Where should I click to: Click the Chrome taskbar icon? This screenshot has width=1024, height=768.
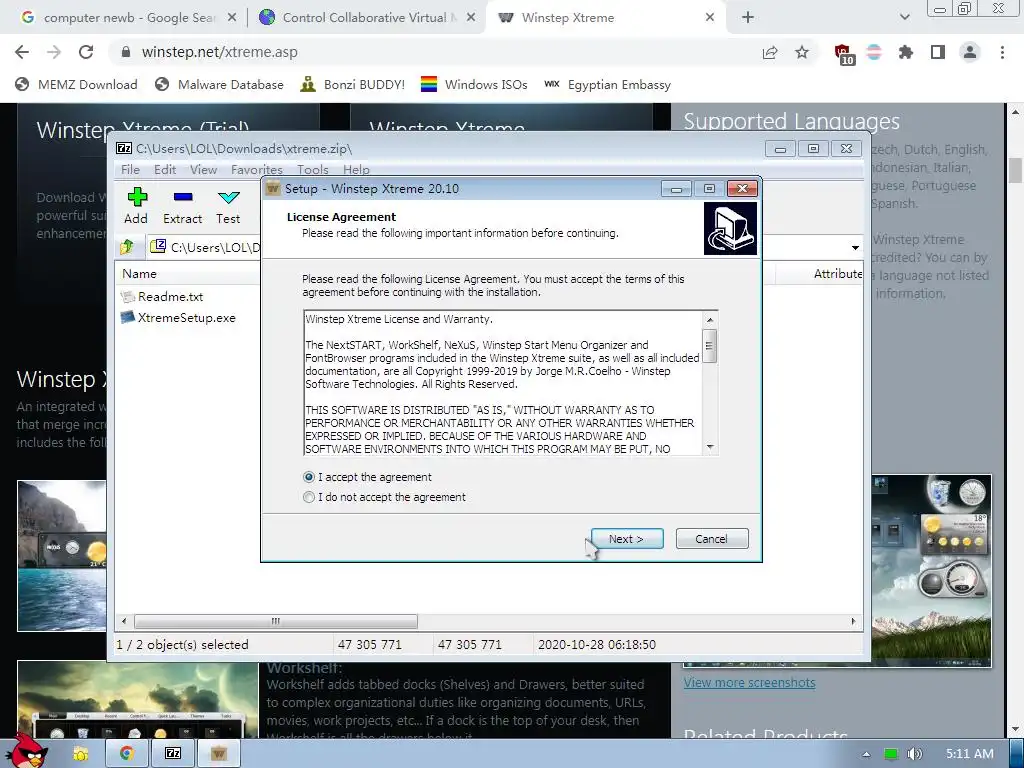point(126,754)
